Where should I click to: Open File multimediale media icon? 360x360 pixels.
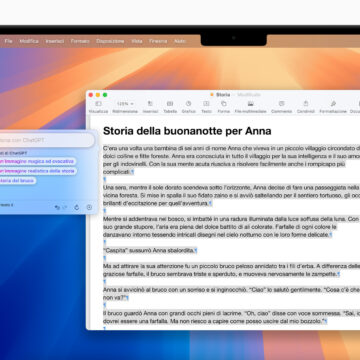251,104
